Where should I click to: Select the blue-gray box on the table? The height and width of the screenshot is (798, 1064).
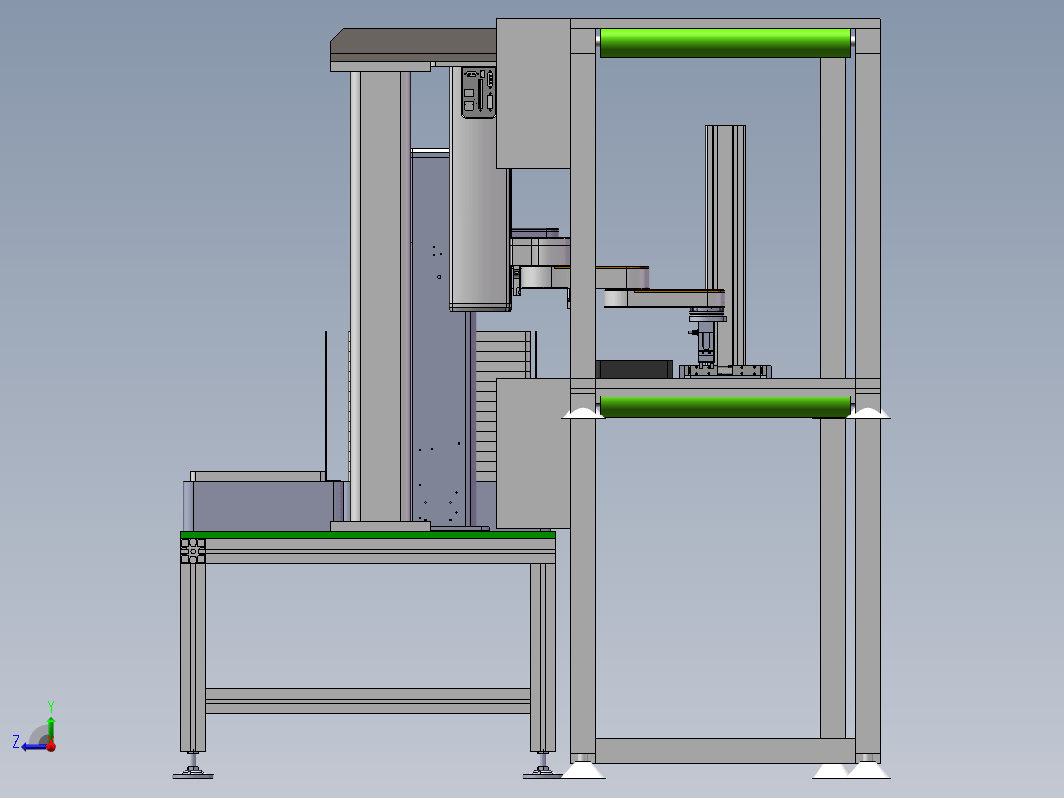point(262,506)
